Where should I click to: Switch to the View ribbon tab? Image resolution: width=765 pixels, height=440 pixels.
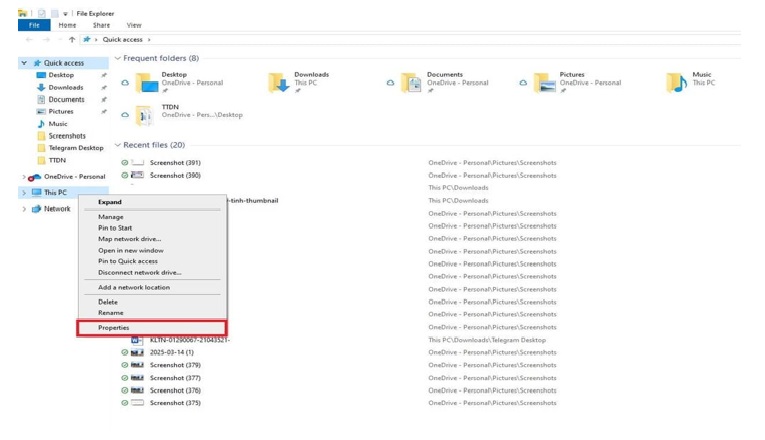pyautogui.click(x=134, y=25)
